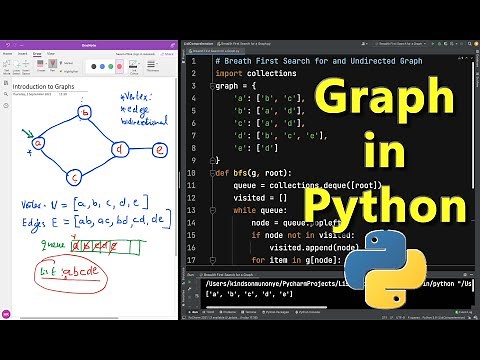Click the green Run button in PyCharm
Image resolution: width=480 pixels, height=360 pixels.
pyautogui.click(x=433, y=44)
